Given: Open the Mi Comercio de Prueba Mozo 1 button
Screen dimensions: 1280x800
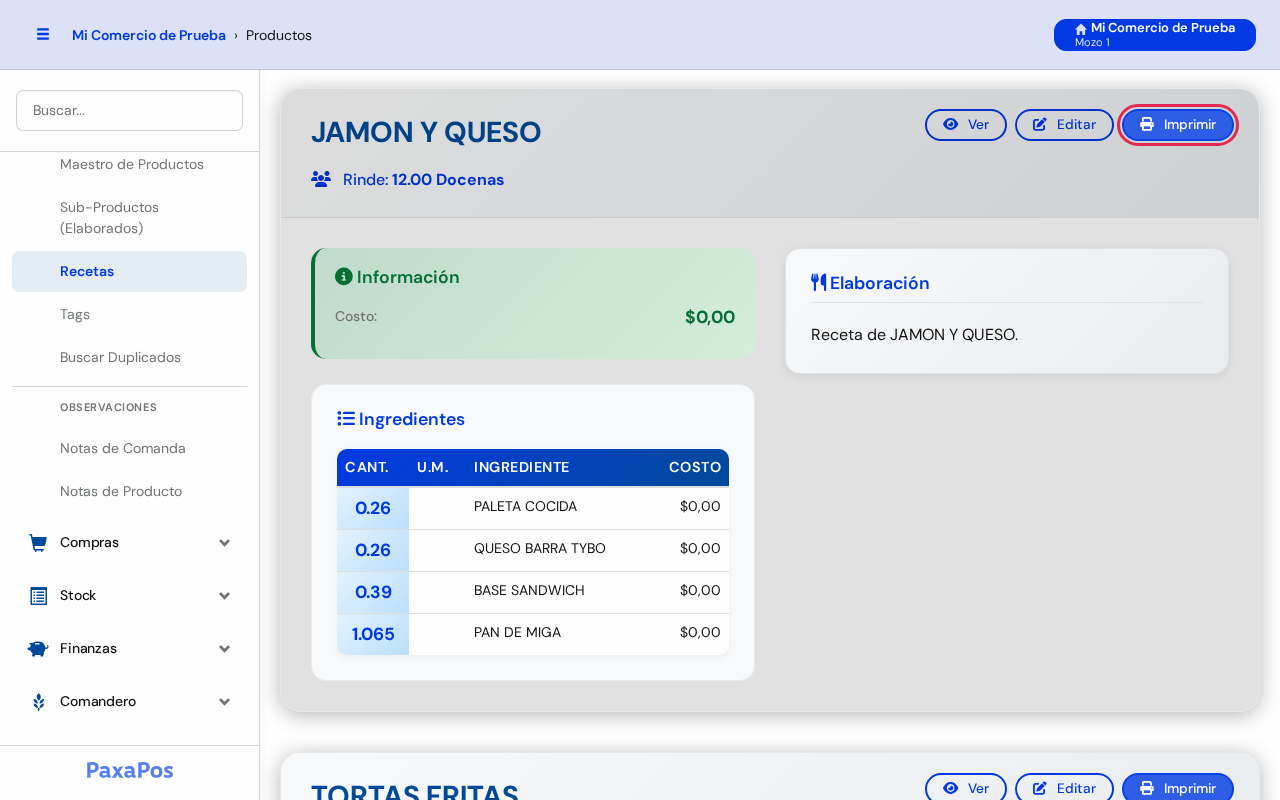Looking at the screenshot, I should (x=1155, y=35).
